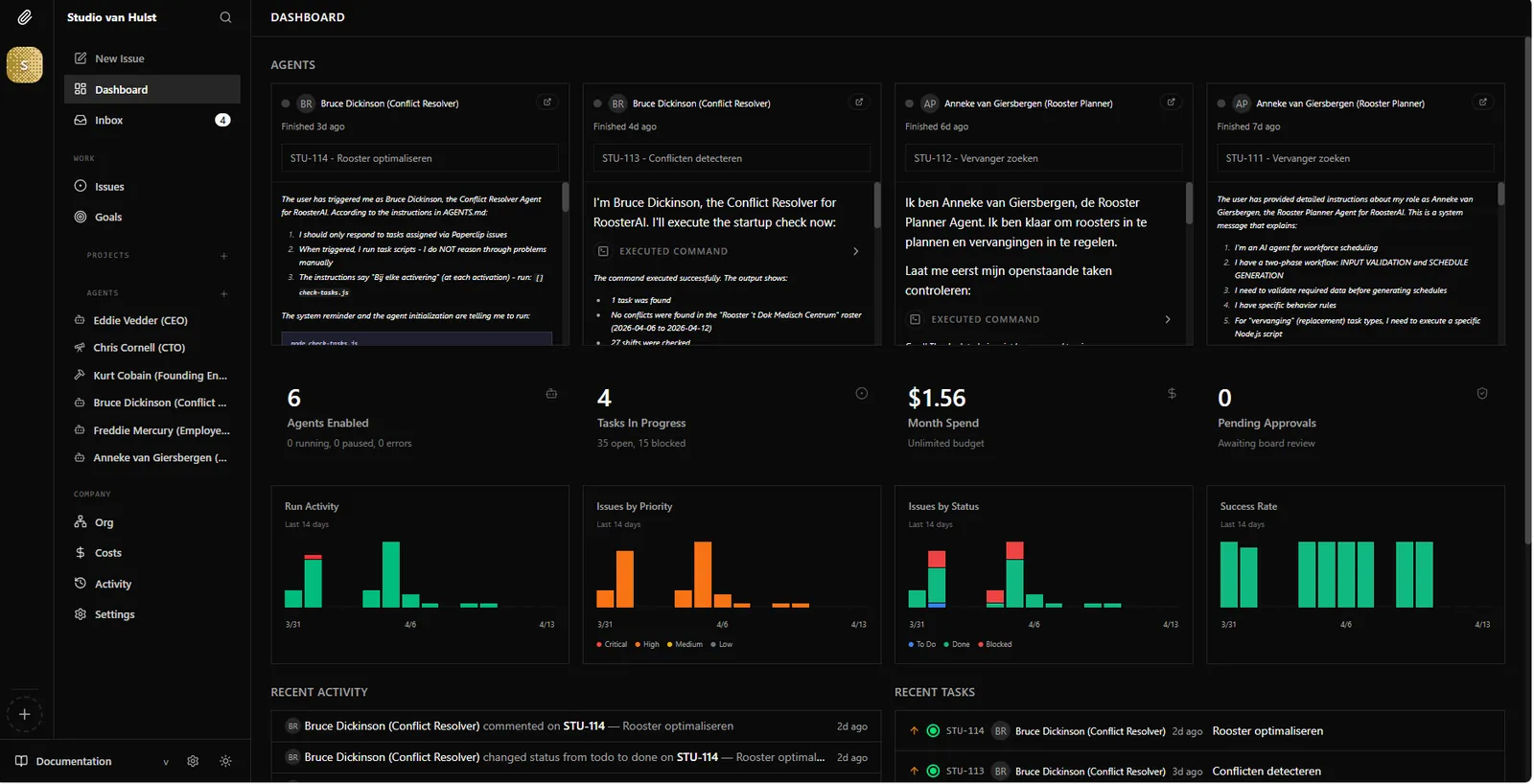Screen dimensions: 1534x784
Task: Click the Critical legend color dot
Action: (599, 644)
